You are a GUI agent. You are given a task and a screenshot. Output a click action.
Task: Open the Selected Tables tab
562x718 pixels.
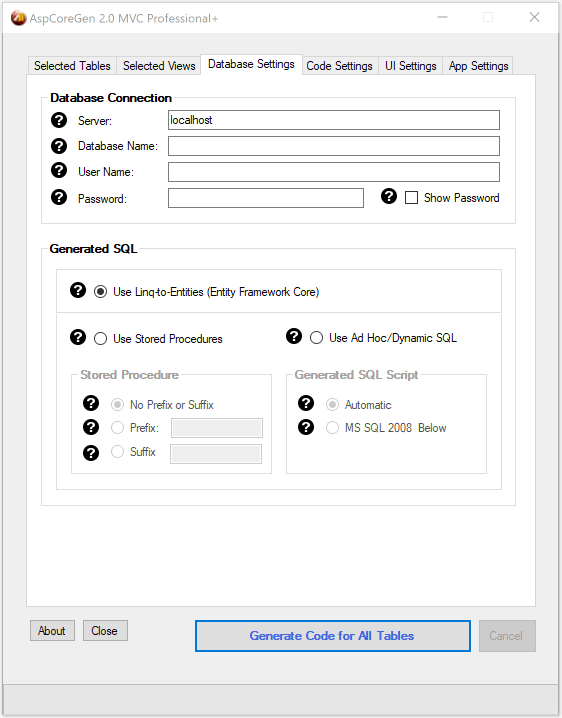pyautogui.click(x=72, y=66)
